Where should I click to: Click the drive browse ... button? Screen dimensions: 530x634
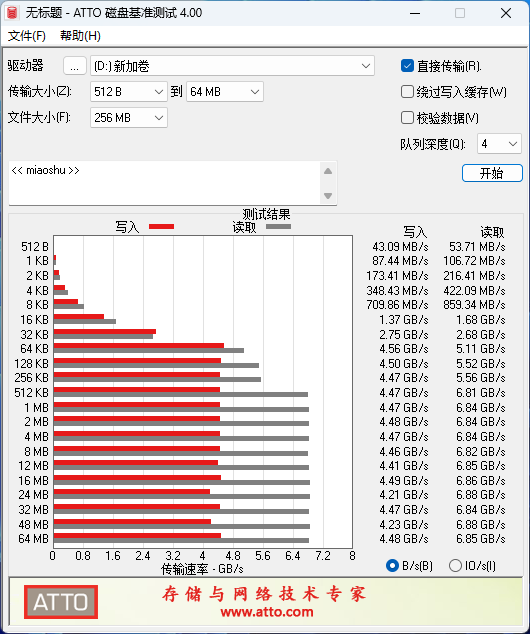click(x=74, y=66)
